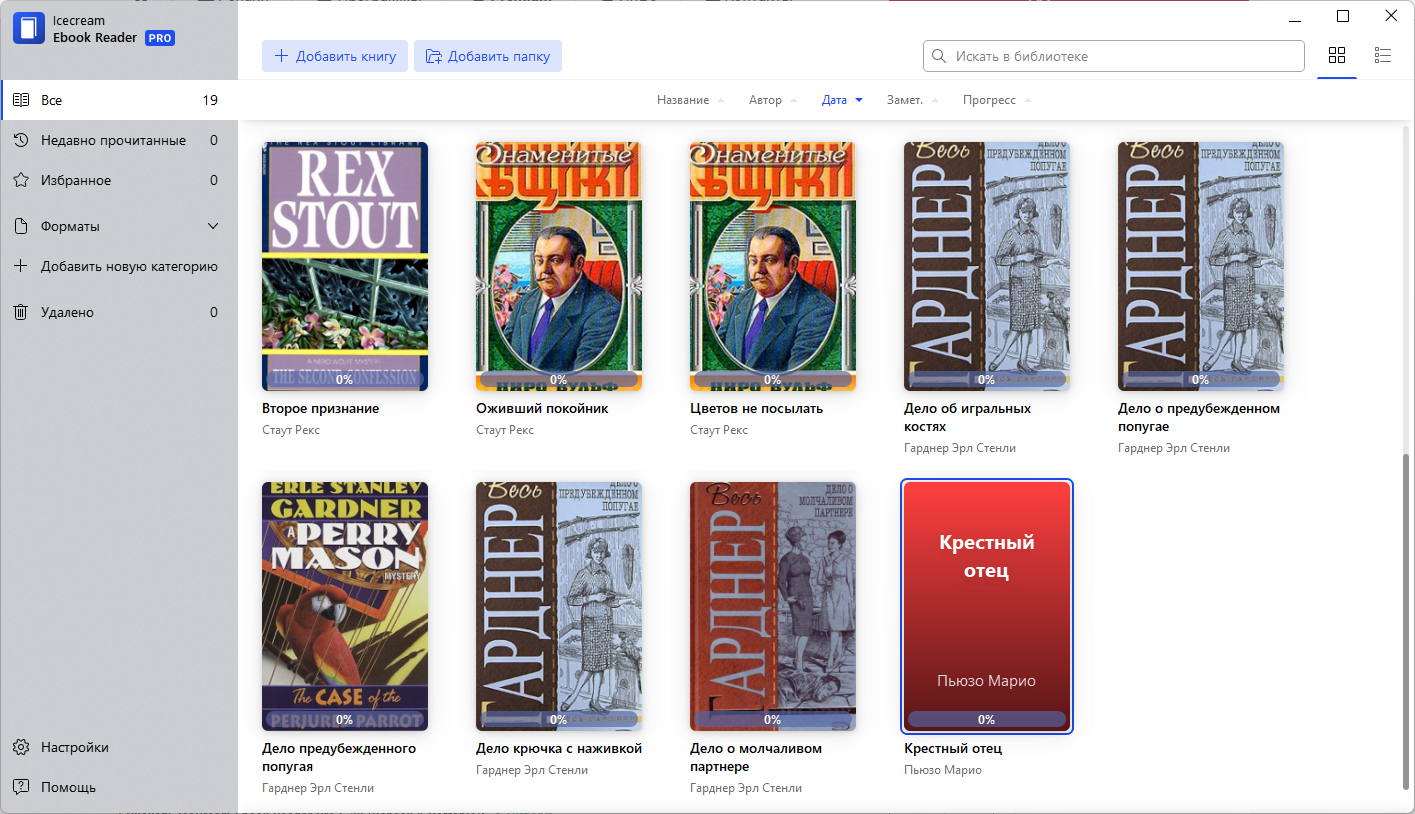
Task: Expand the Formats category chevron
Action: 213,227
